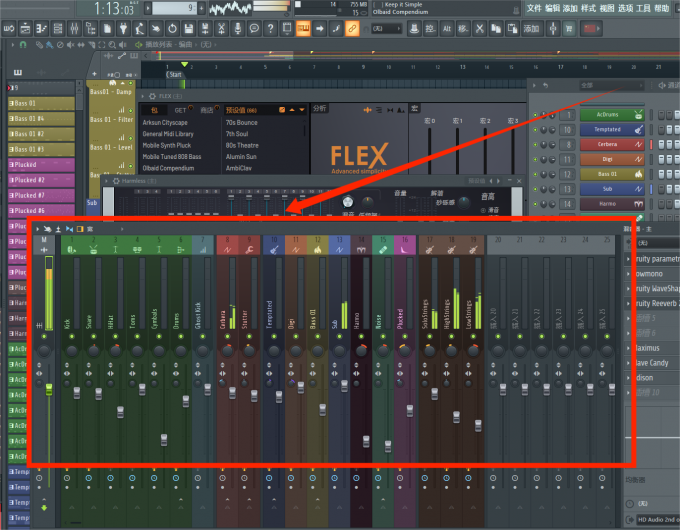Viewport: 680px width, 530px height.
Task: Click the AcDrums channel button
Action: [607, 115]
